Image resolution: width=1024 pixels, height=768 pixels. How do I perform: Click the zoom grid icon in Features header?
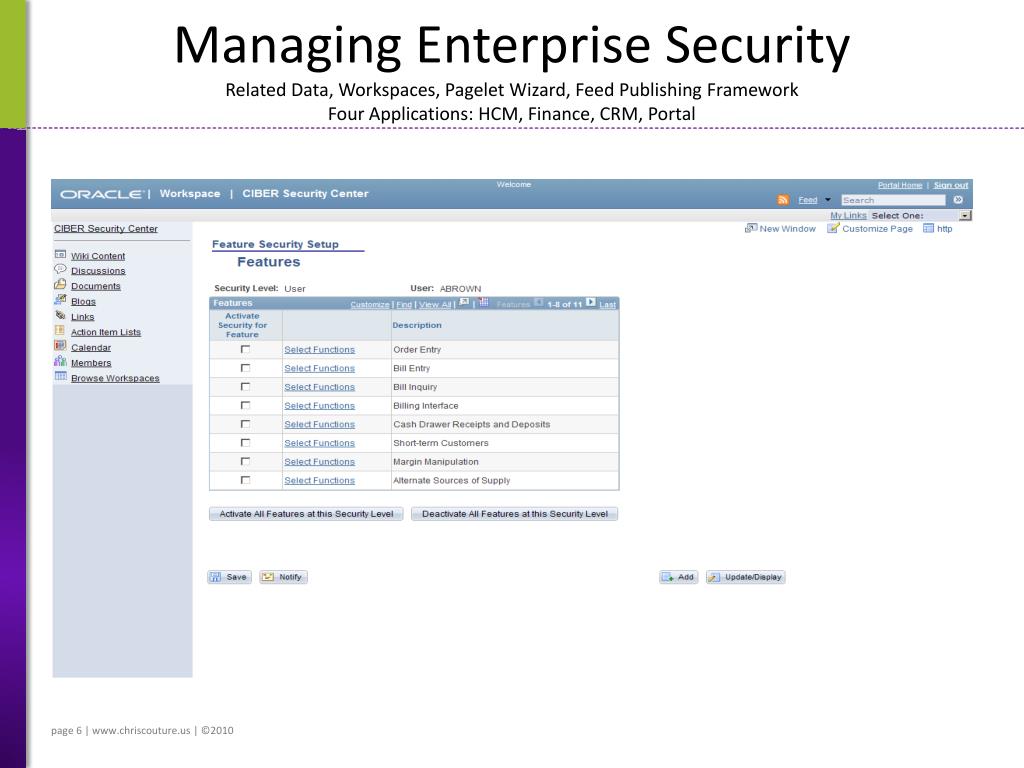coord(464,302)
